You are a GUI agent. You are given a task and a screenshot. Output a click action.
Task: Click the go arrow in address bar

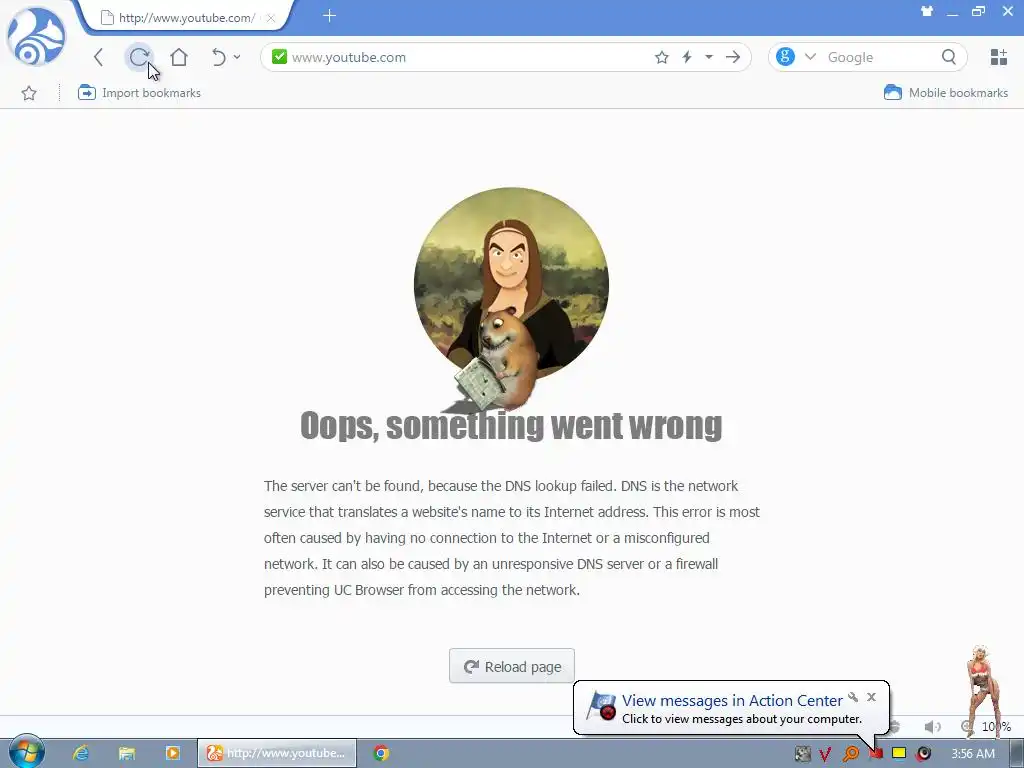point(733,57)
